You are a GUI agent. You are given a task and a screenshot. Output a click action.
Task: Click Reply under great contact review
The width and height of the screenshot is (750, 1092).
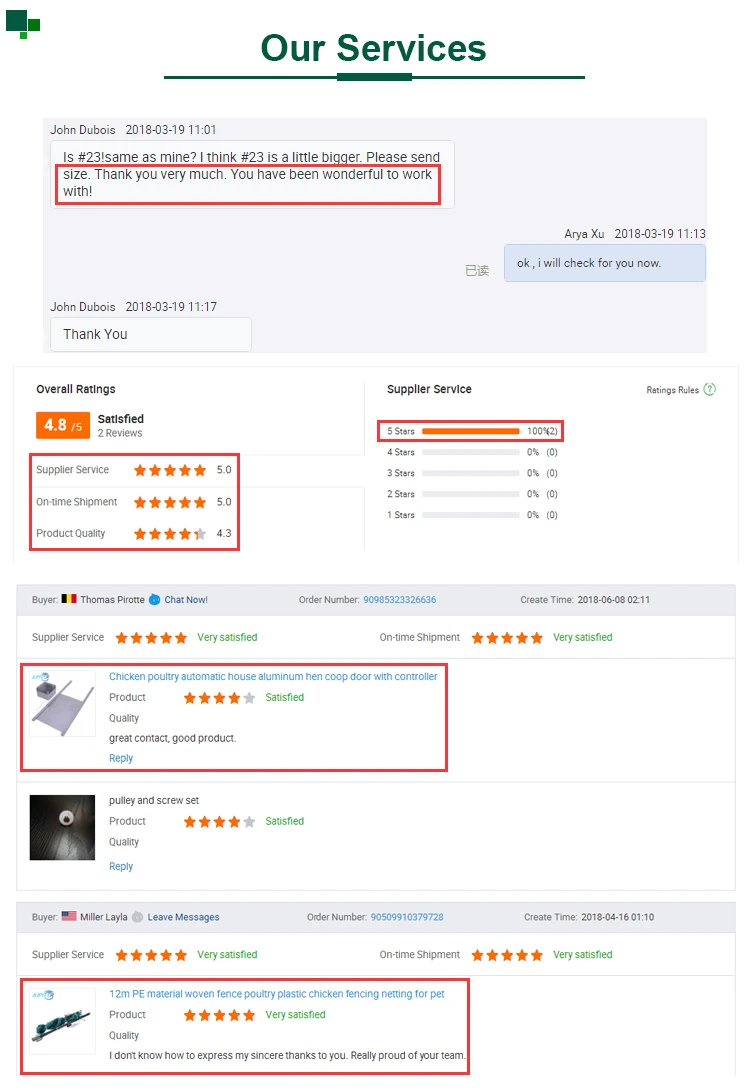click(x=120, y=758)
